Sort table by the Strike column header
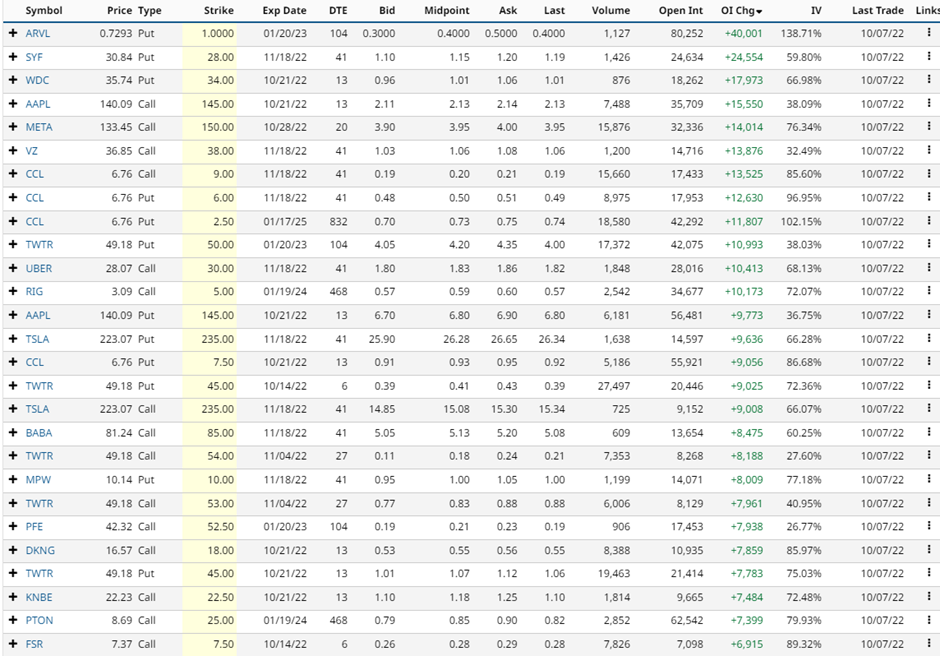The width and height of the screenshot is (940, 656). (x=218, y=10)
